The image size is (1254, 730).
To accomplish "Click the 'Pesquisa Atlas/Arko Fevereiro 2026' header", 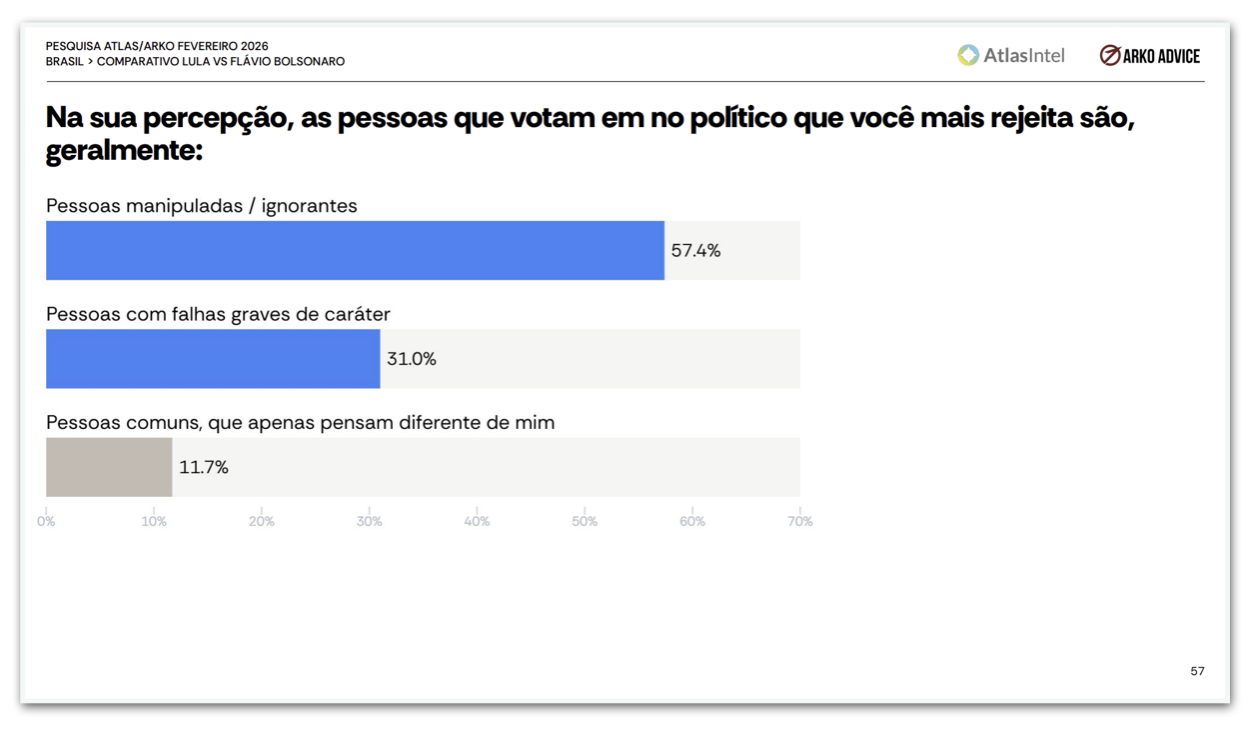I will (x=157, y=46).
